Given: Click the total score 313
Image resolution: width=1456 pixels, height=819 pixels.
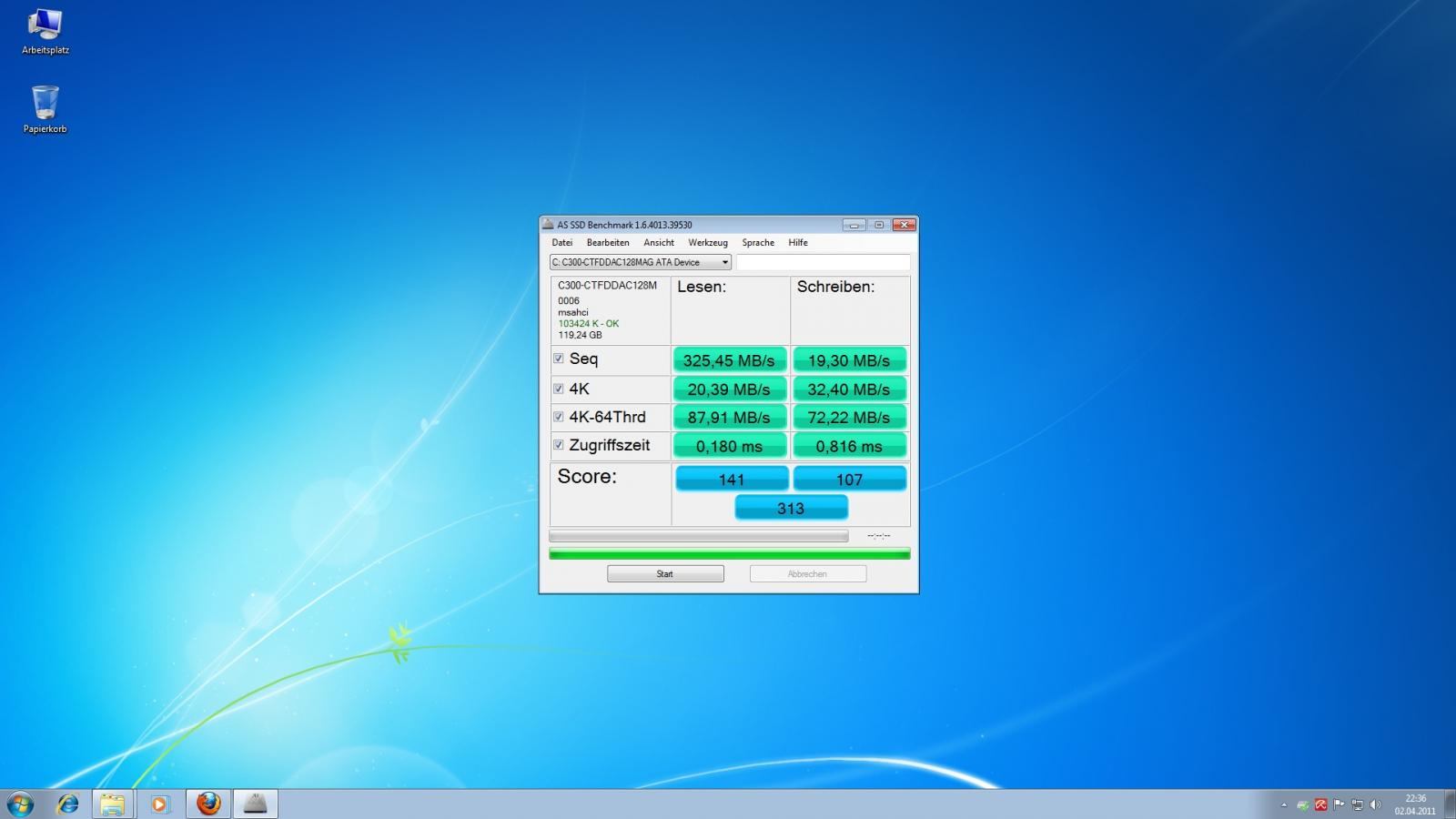Looking at the screenshot, I should click(791, 508).
